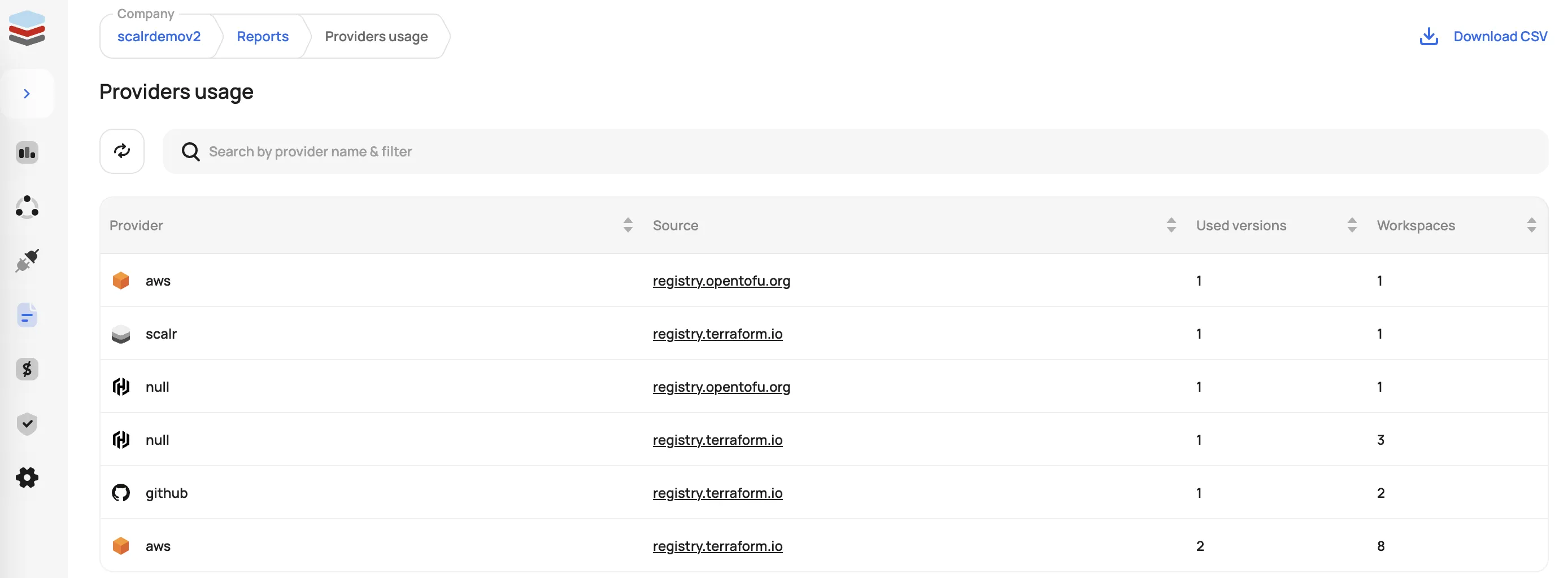Image resolution: width=1568 pixels, height=578 pixels.
Task: Select aws name in opentofu row
Action: (x=158, y=281)
